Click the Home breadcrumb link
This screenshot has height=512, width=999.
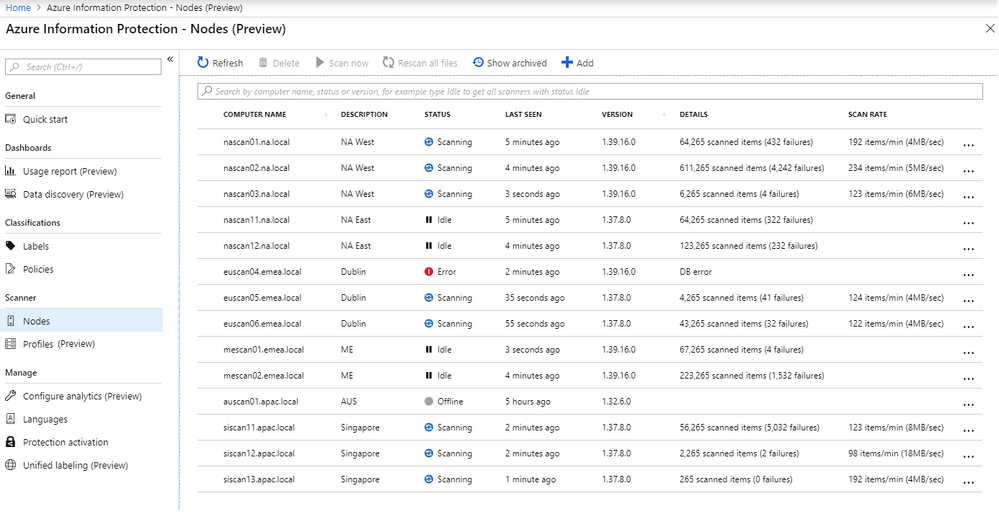click(18, 8)
